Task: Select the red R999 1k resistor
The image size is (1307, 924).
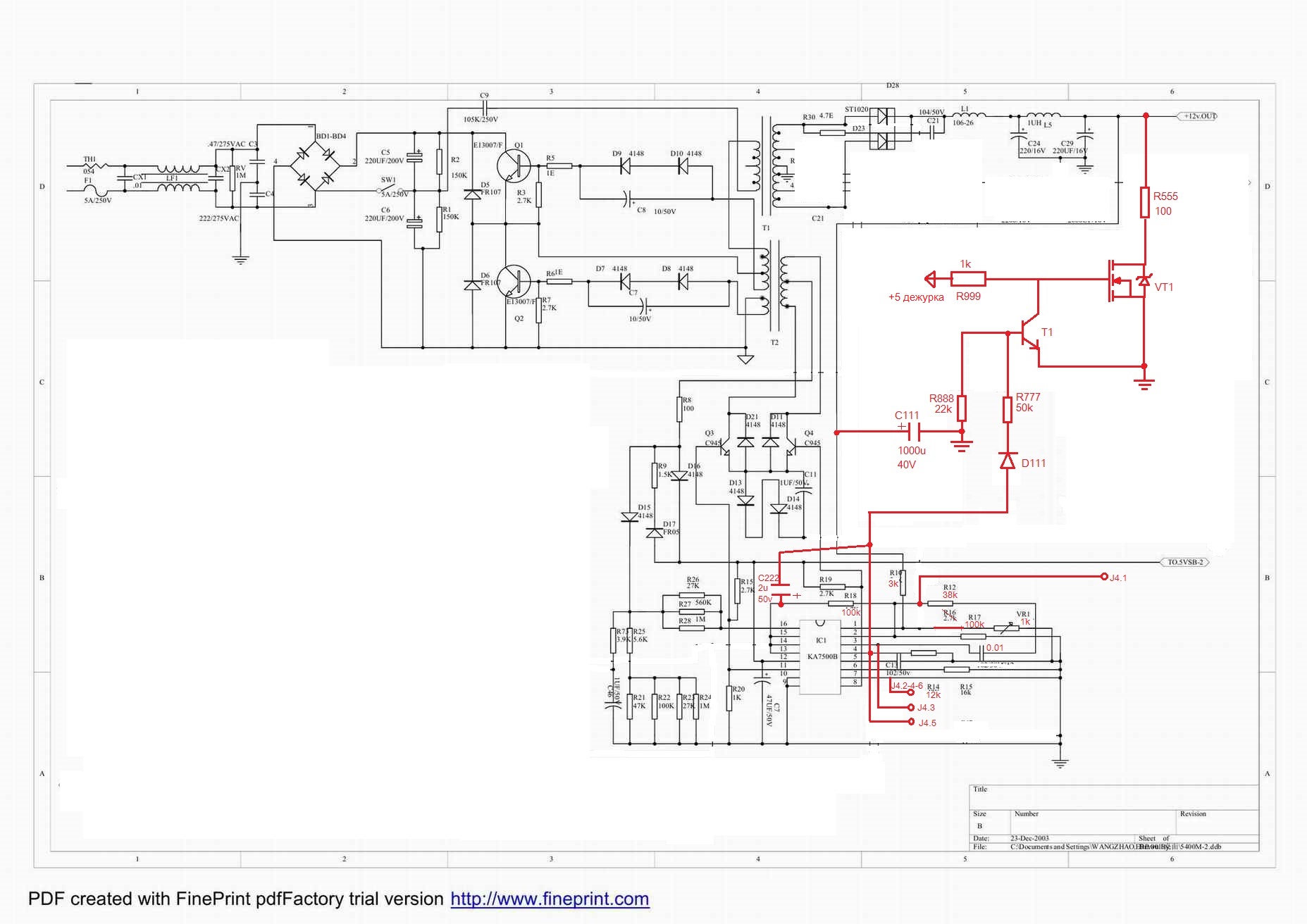Action: coord(968,280)
